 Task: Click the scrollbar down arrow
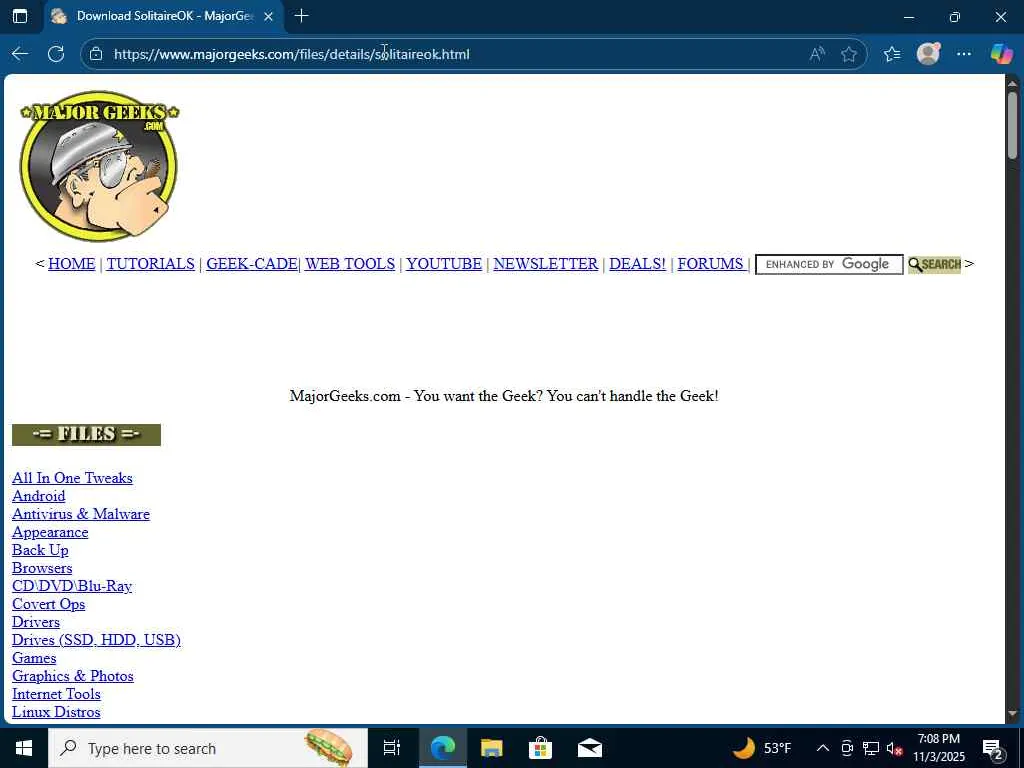[1012, 714]
